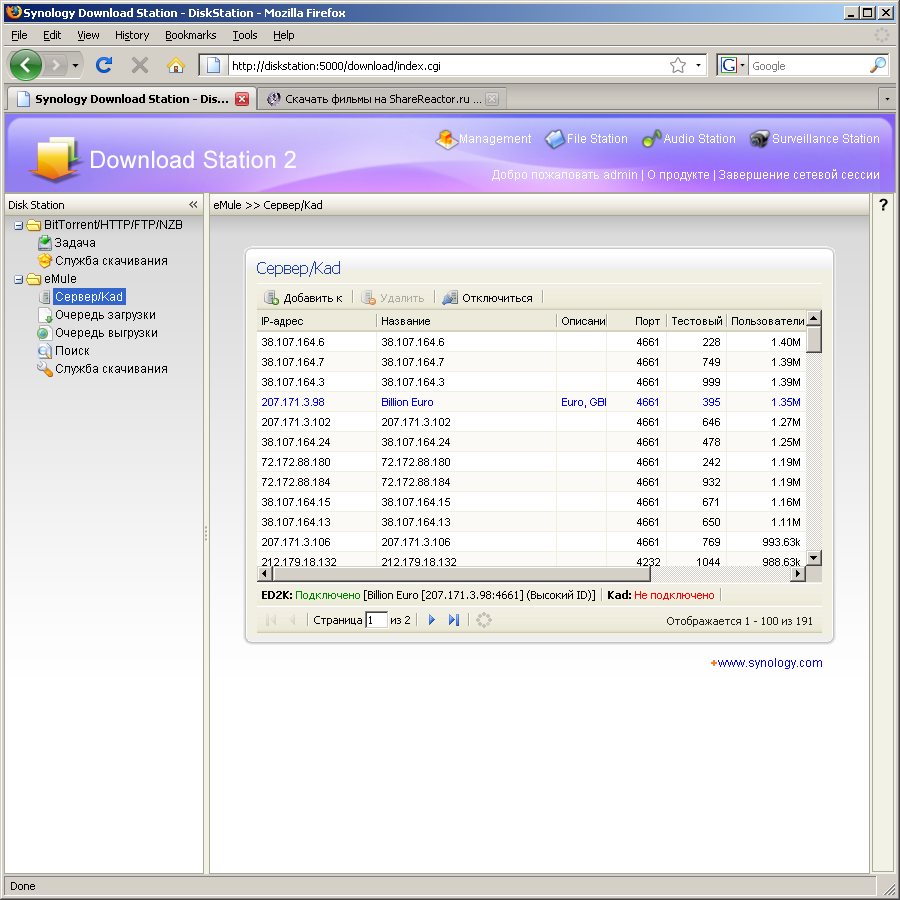Screen dimensions: 900x900
Task: Open the Firefox home page icon
Action: pyautogui.click(x=176, y=65)
